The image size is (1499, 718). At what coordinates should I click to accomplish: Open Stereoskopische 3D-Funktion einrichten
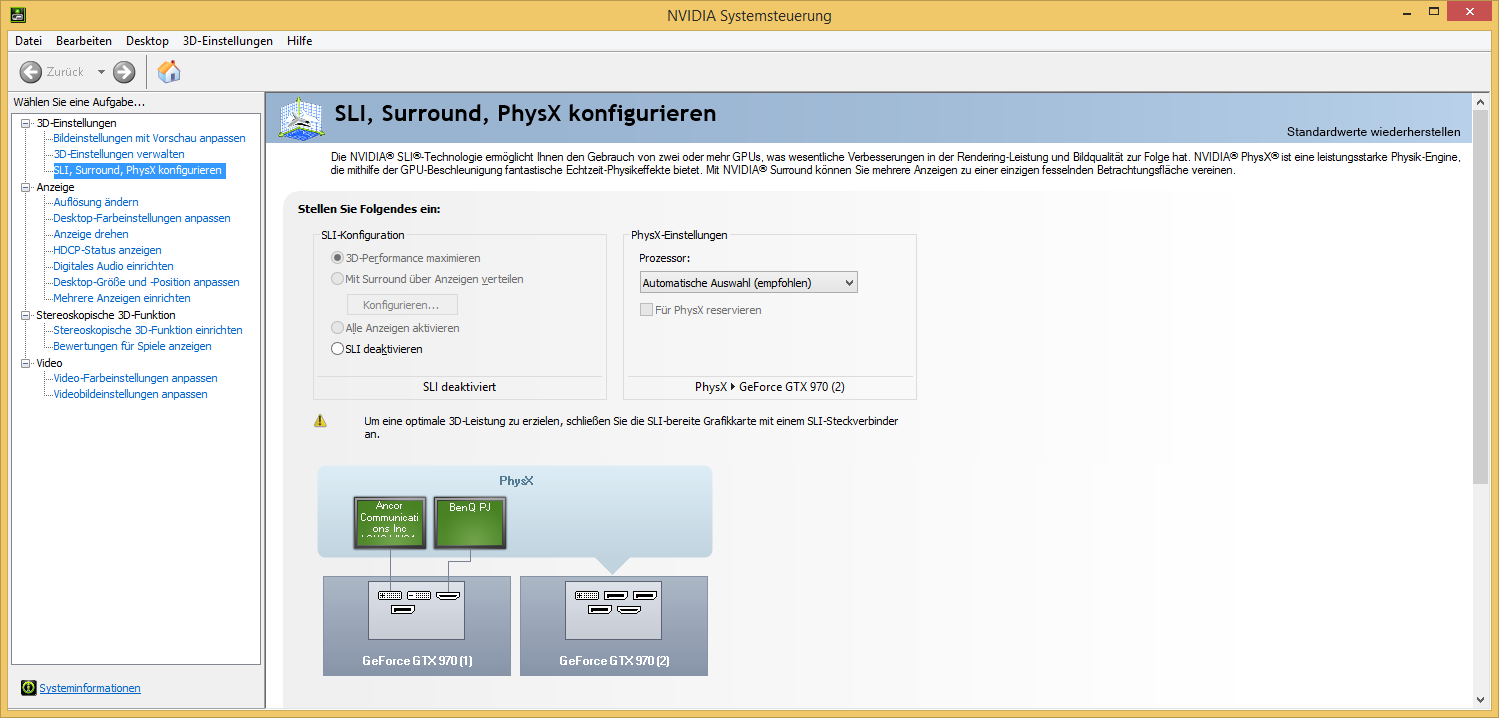(x=148, y=330)
